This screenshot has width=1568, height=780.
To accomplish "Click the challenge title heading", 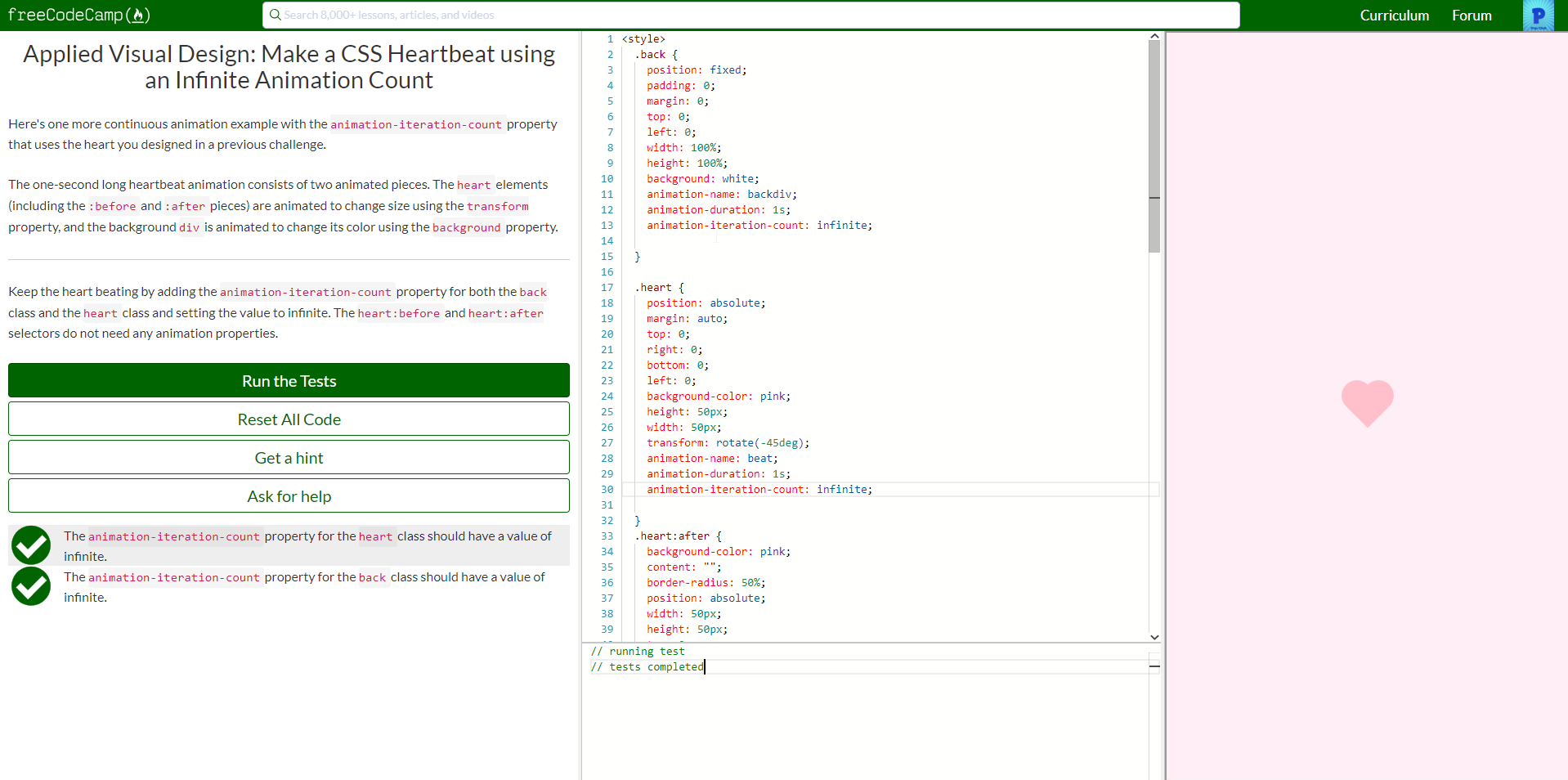I will pos(289,67).
